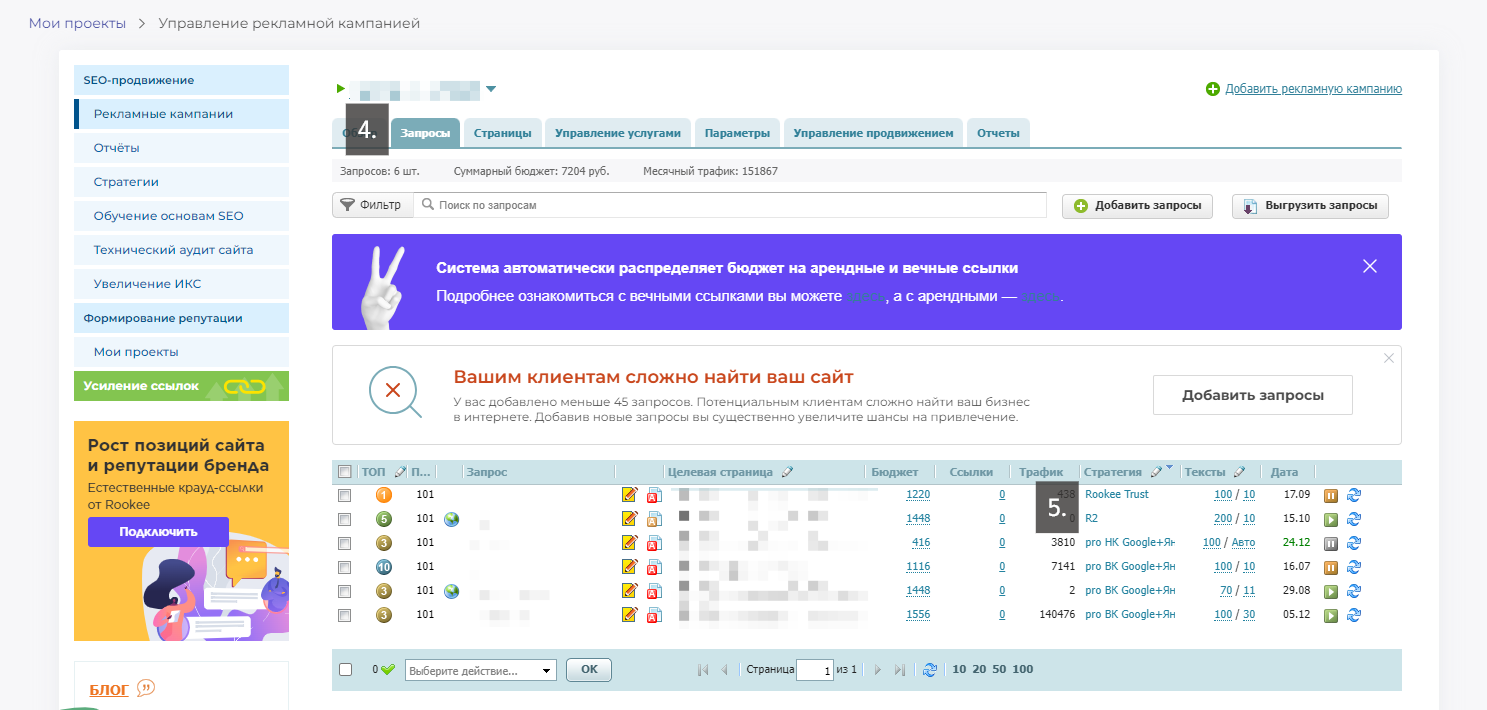Click the globe icon next to a query
Image resolution: width=1487 pixels, height=710 pixels.
pos(451,518)
